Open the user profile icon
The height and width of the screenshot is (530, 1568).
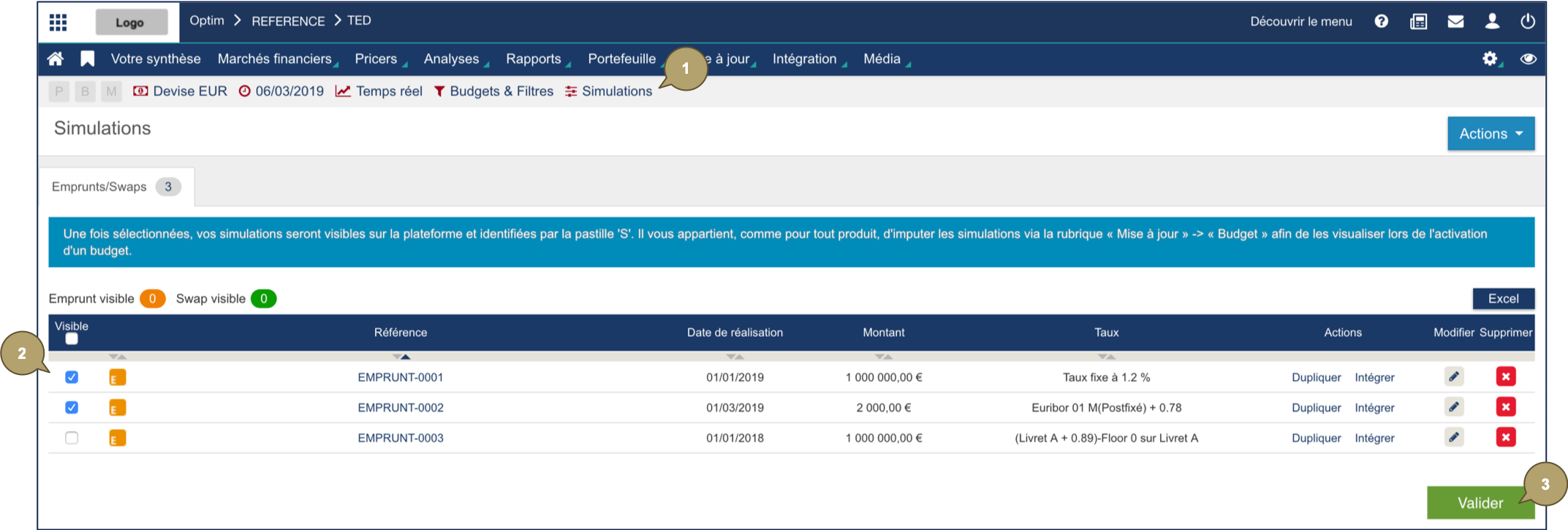click(x=1492, y=21)
